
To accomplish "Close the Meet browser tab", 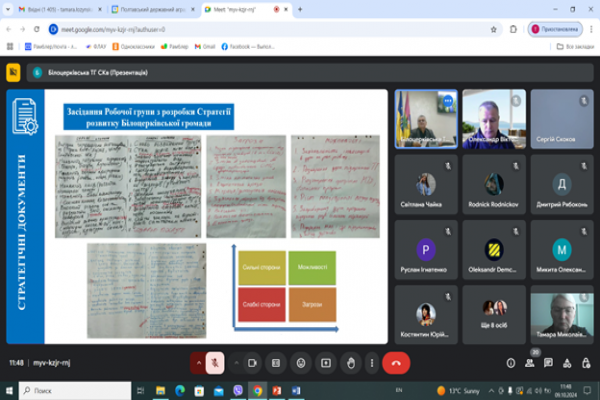I will [x=286, y=9].
